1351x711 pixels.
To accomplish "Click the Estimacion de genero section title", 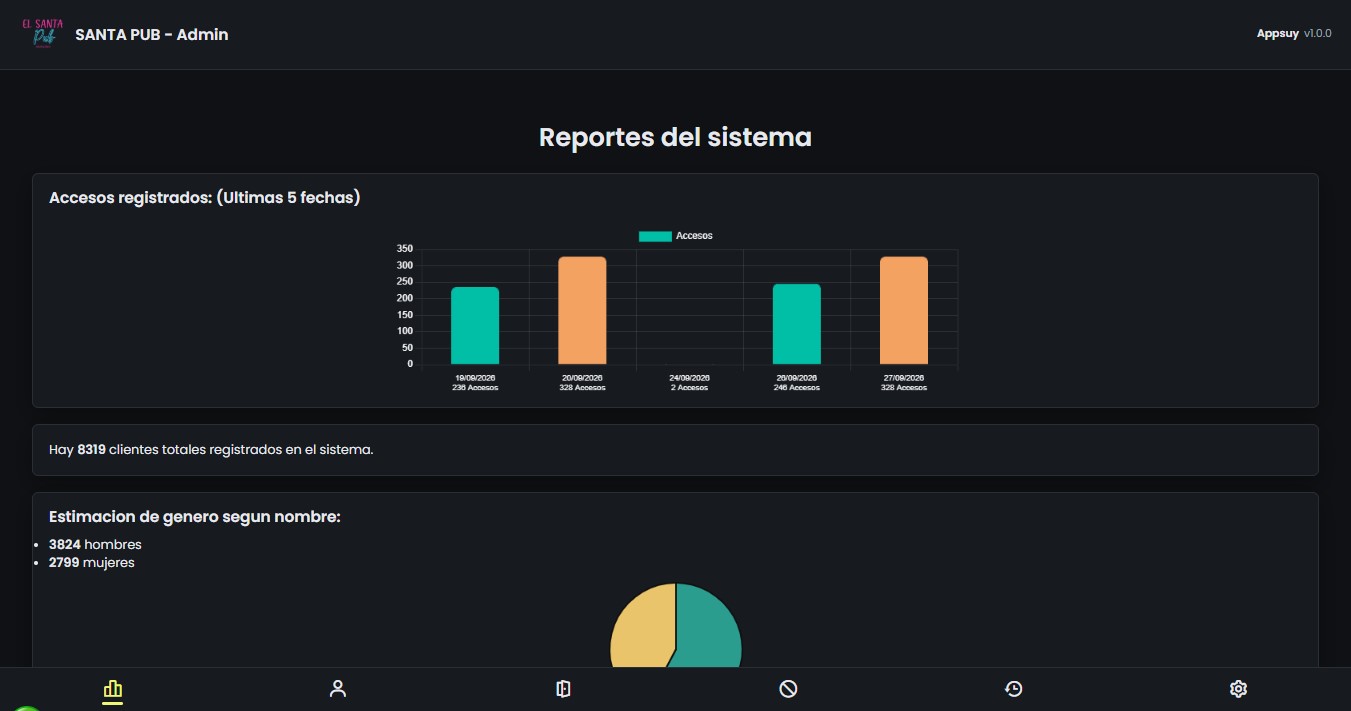I will coord(195,517).
